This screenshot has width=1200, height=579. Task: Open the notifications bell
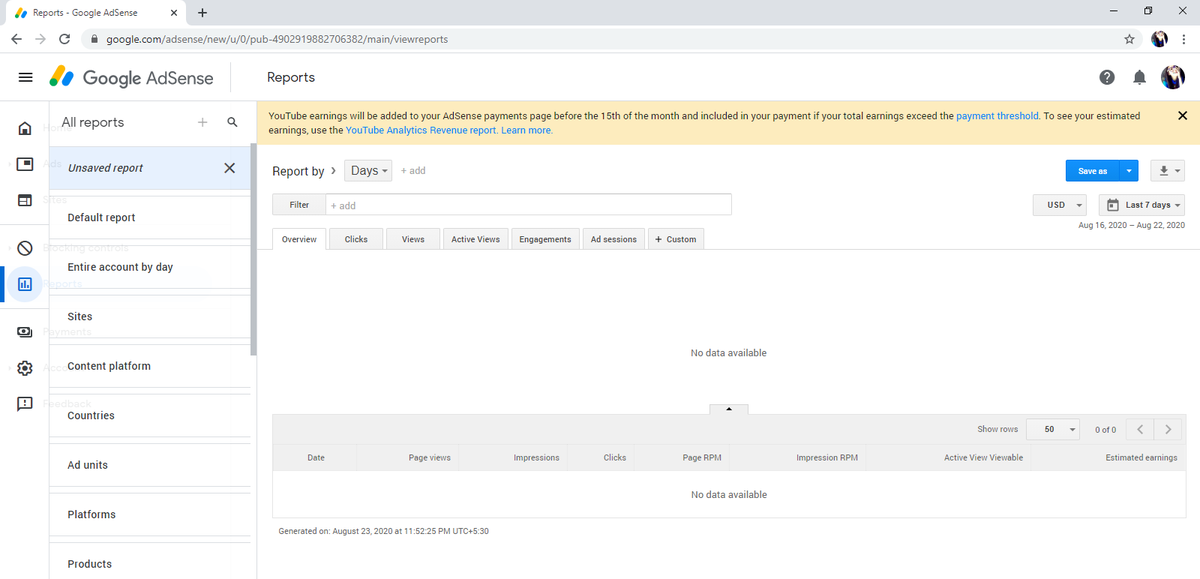tap(1139, 77)
